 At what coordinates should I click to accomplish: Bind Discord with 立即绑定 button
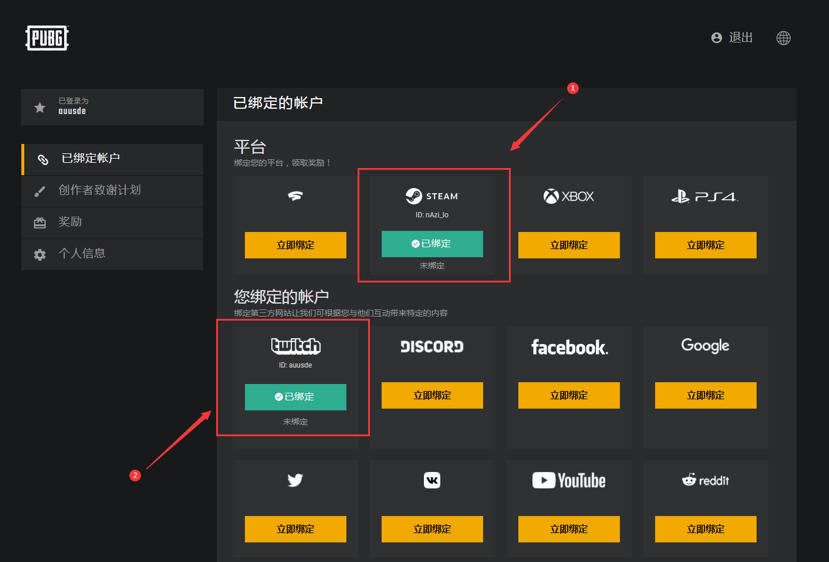point(432,395)
